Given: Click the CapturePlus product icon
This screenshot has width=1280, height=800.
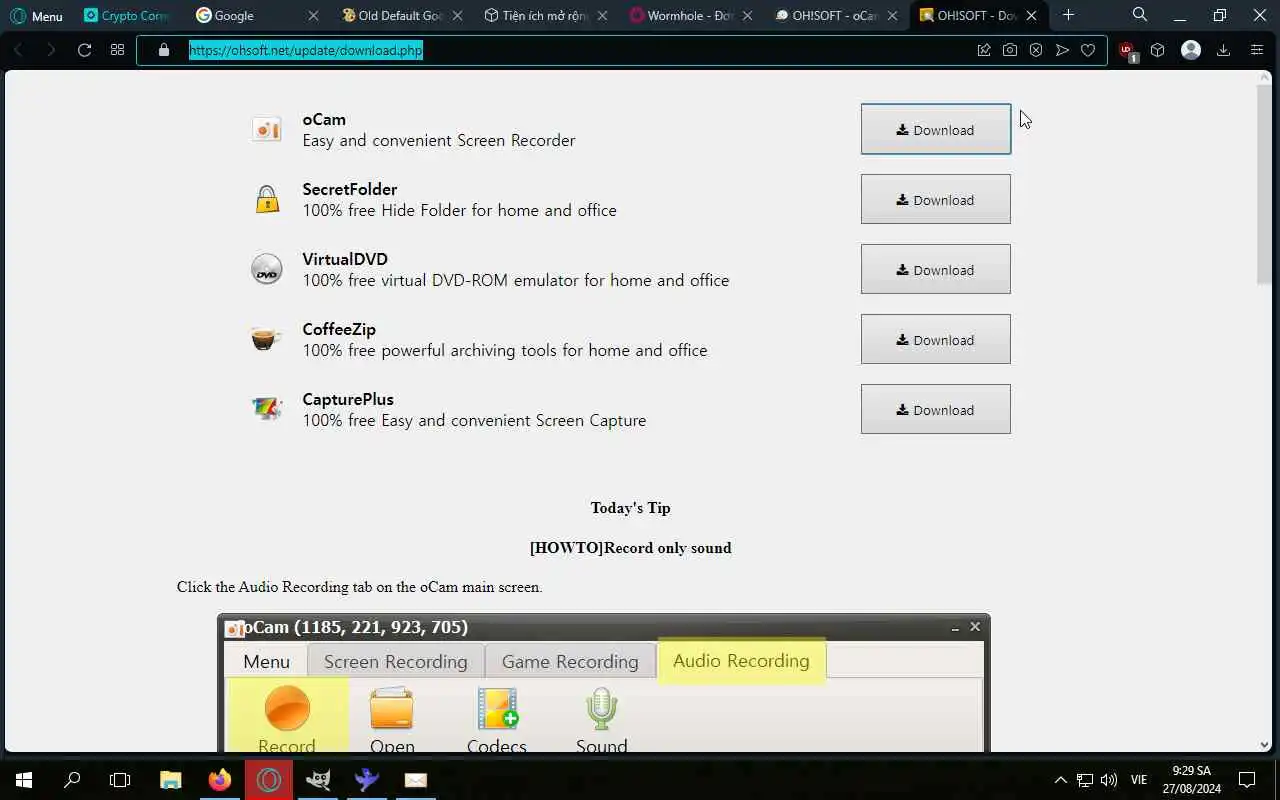Looking at the screenshot, I should 266,408.
